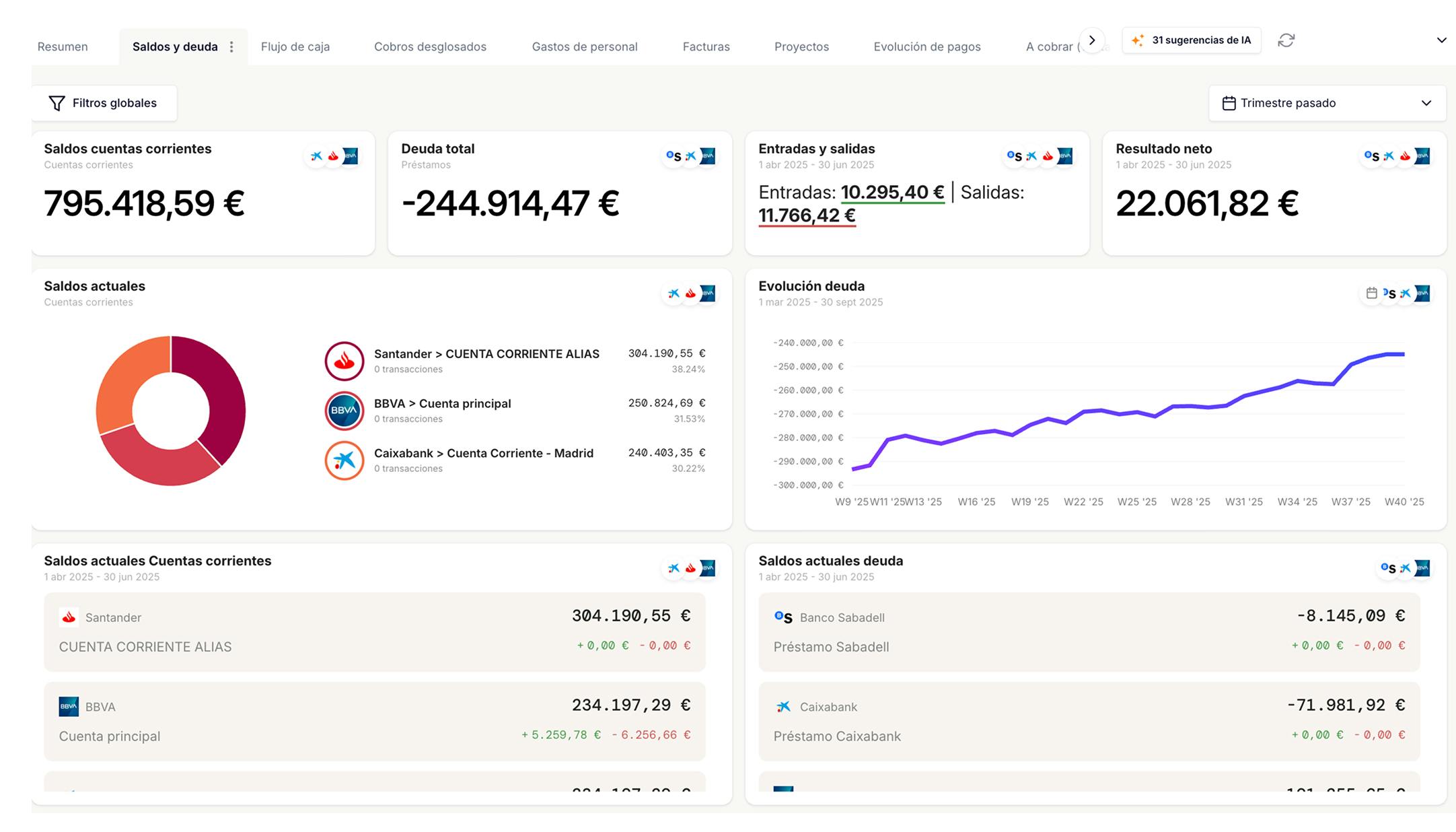Click the sparkle icon for AI suggestions
This screenshot has width=1456, height=832.
[1137, 40]
